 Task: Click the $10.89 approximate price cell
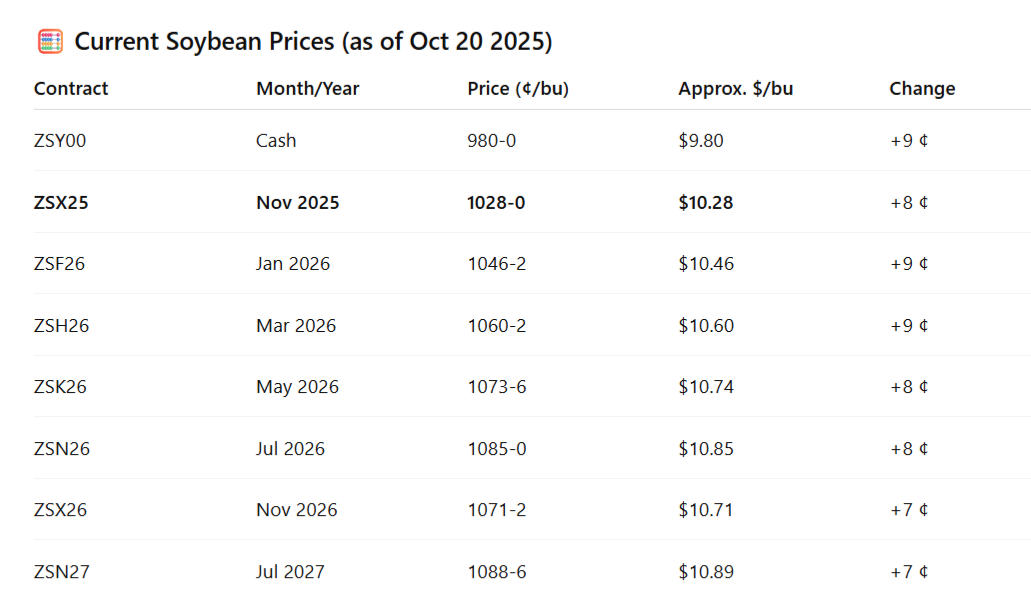[705, 572]
